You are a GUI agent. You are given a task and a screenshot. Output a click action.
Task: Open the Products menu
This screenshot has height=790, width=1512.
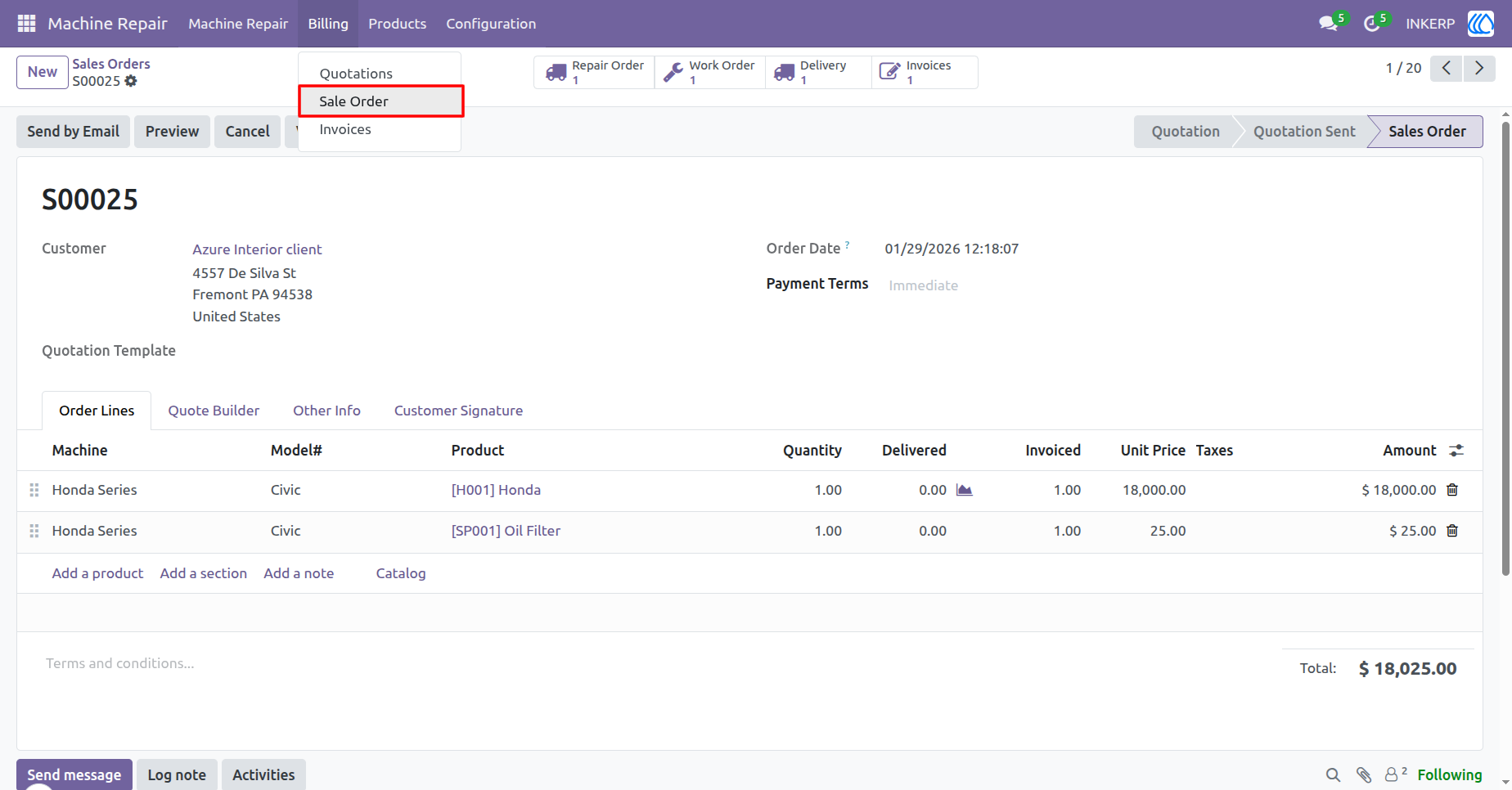397,24
